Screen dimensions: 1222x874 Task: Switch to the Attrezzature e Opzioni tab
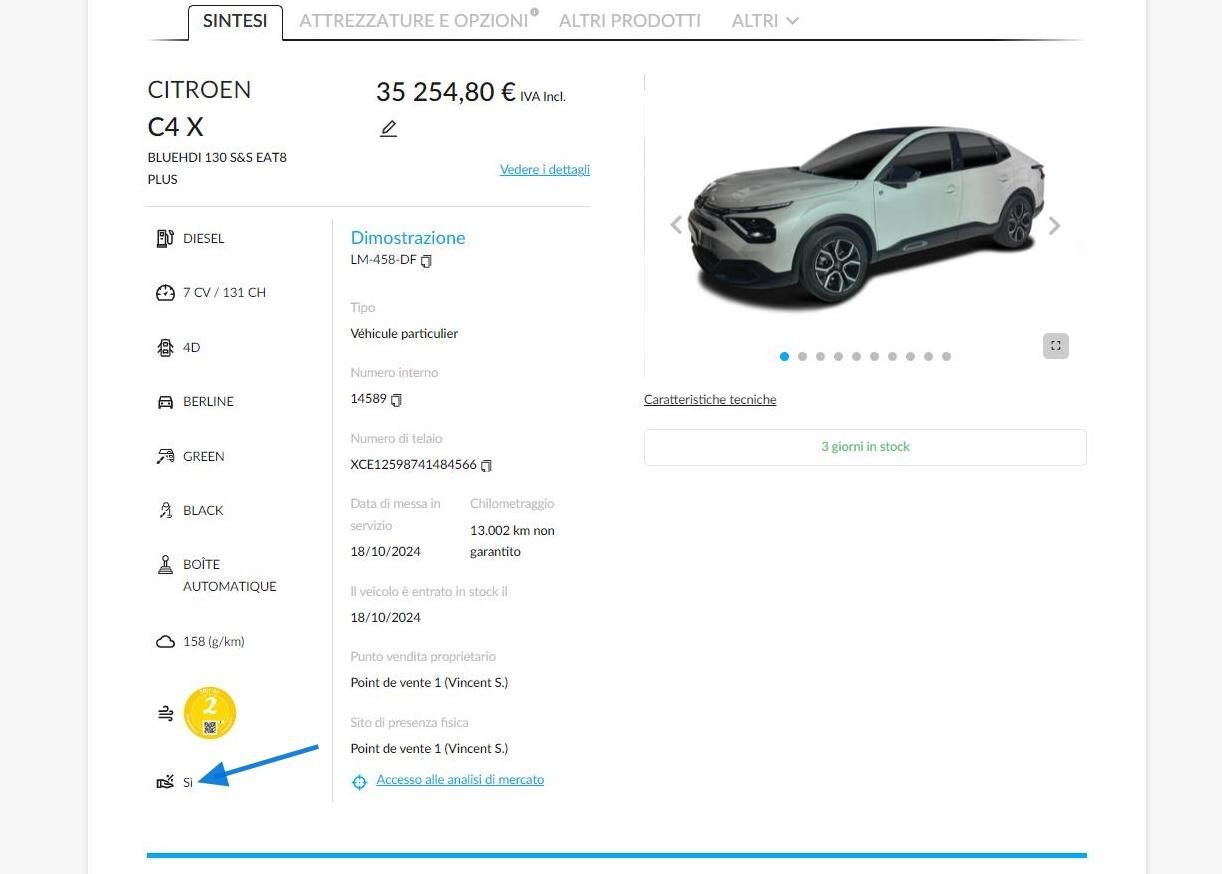[x=413, y=21]
